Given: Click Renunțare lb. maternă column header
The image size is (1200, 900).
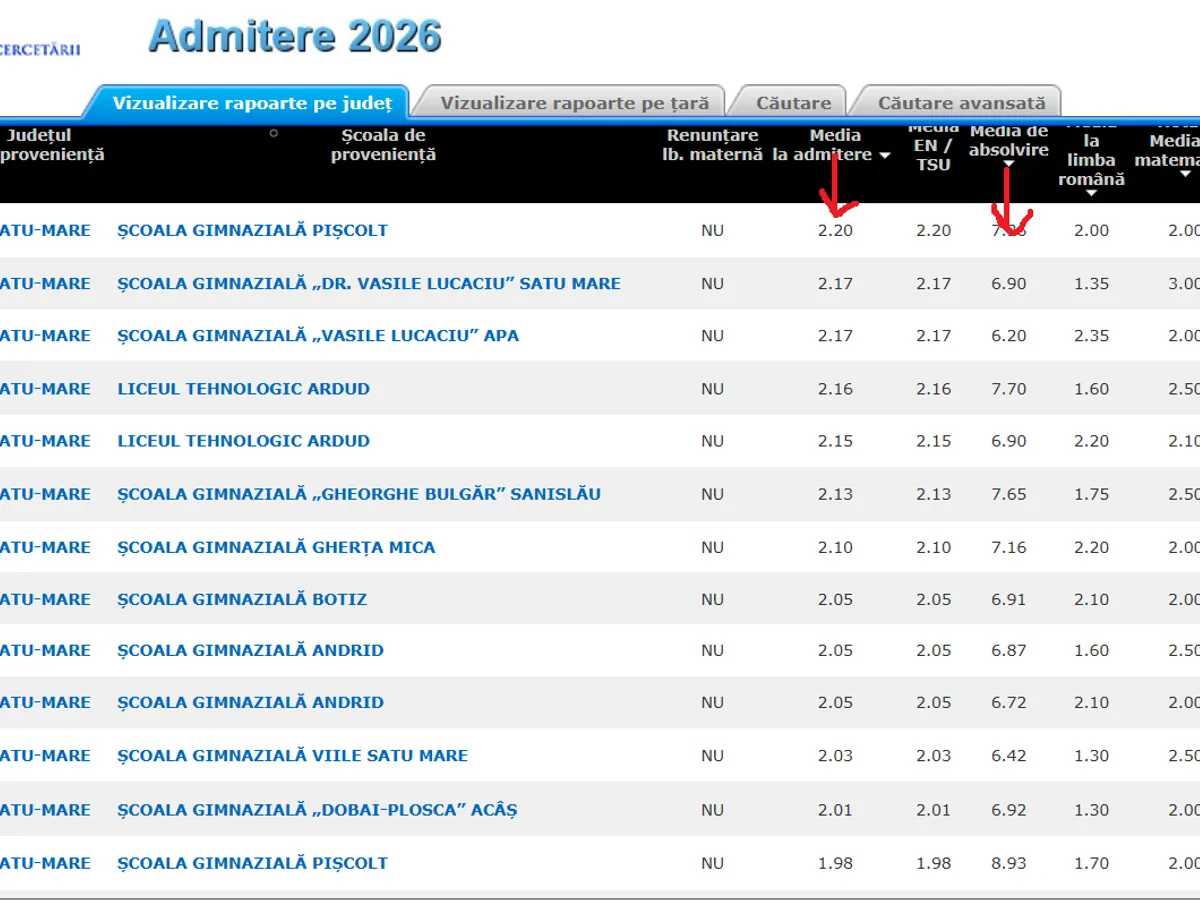Looking at the screenshot, I should coord(713,145).
